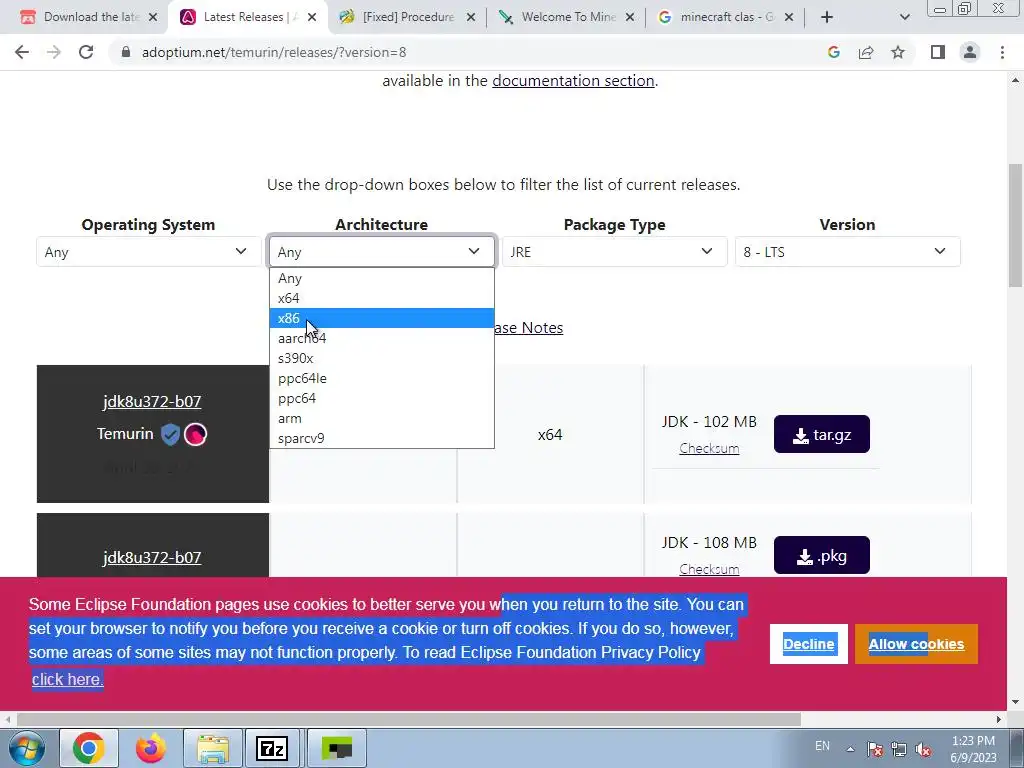Open Chrome from the taskbar
This screenshot has height=768, width=1024.
coord(89,748)
